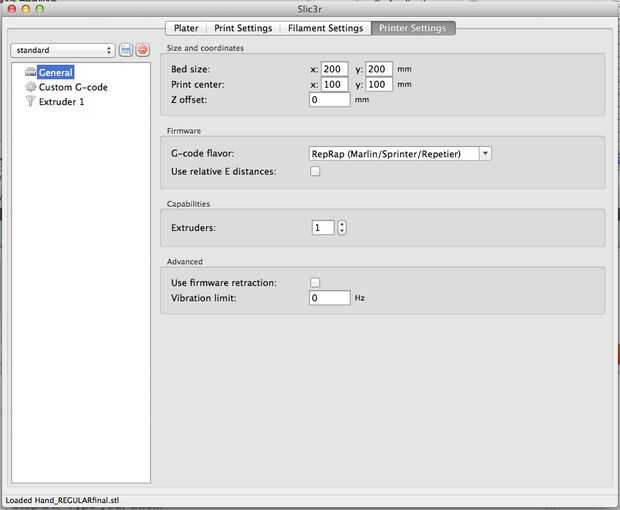Screen dimensions: 620x510
Task: Open the Extruder 1 settings page
Action: click(x=61, y=102)
